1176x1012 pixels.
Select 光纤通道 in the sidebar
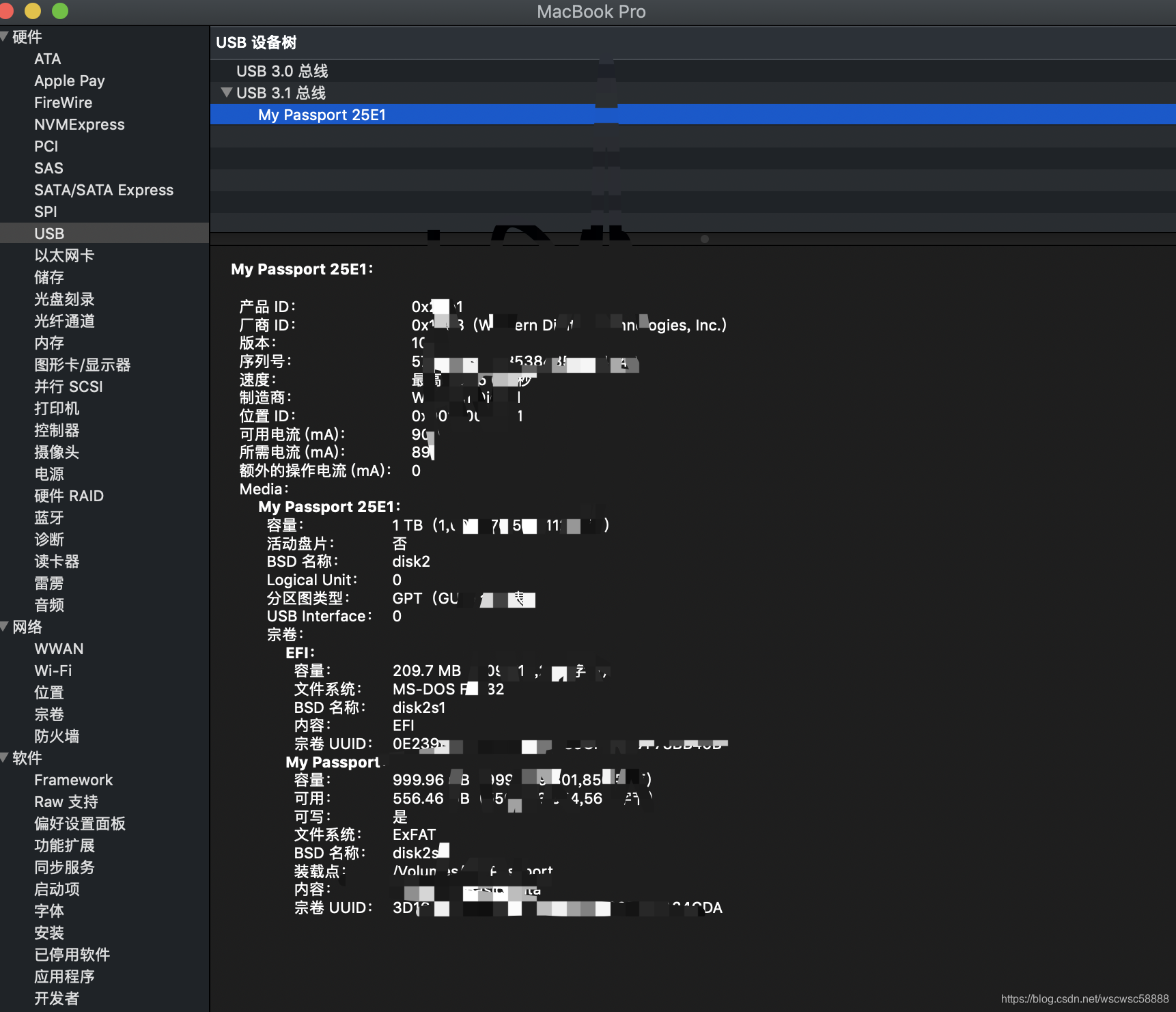(64, 321)
